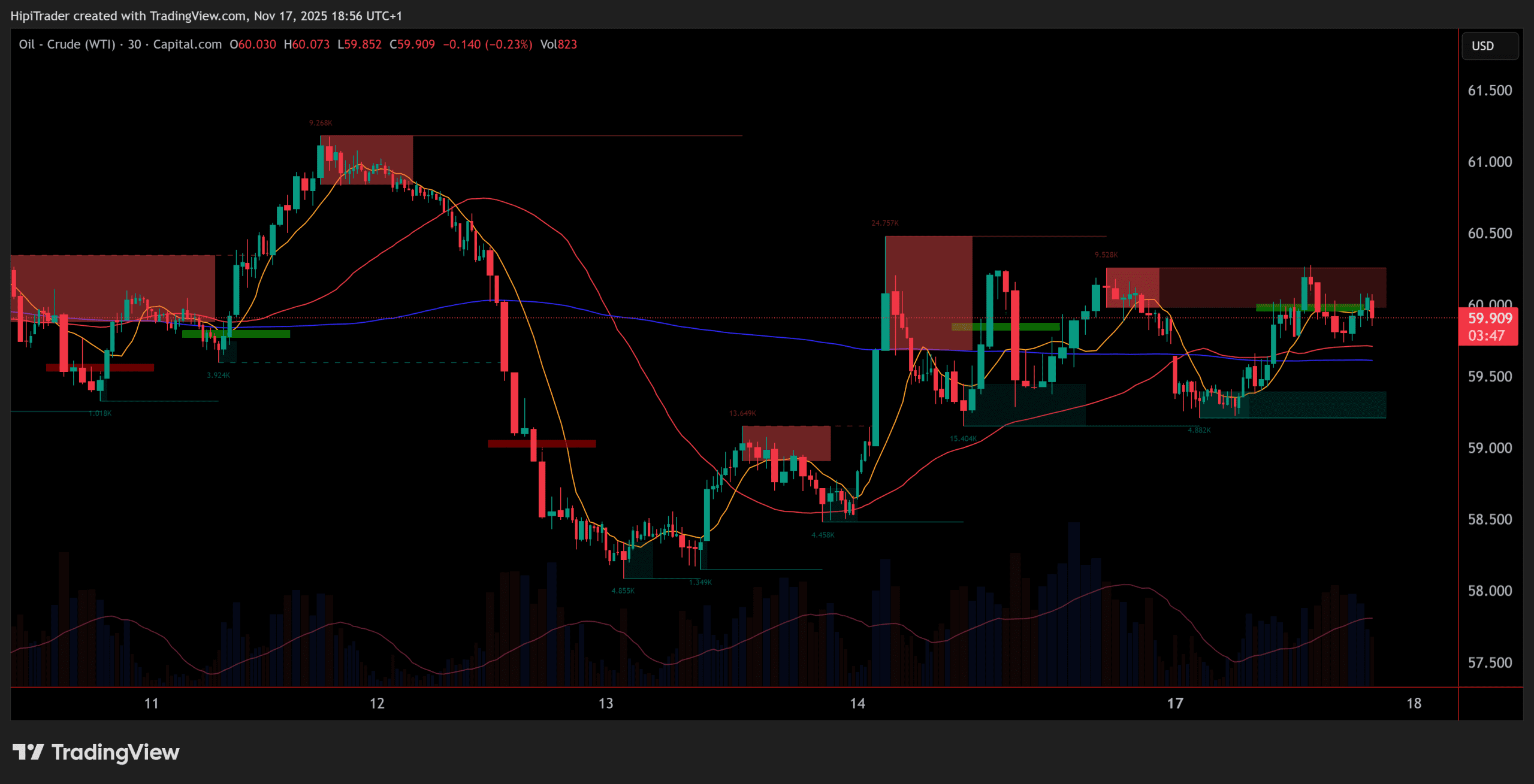
Task: Click the 4.855K label near the low
Action: 623,591
